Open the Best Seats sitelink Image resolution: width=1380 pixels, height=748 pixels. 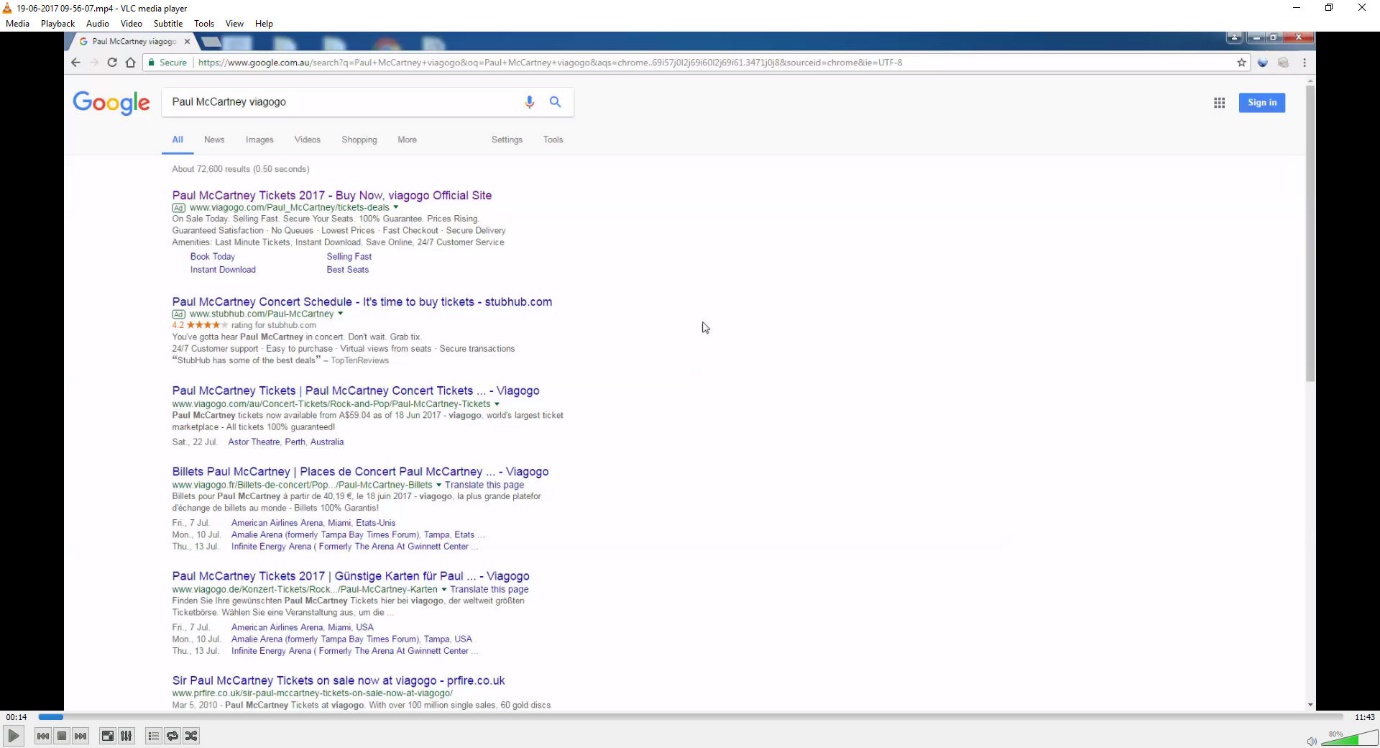pos(347,270)
